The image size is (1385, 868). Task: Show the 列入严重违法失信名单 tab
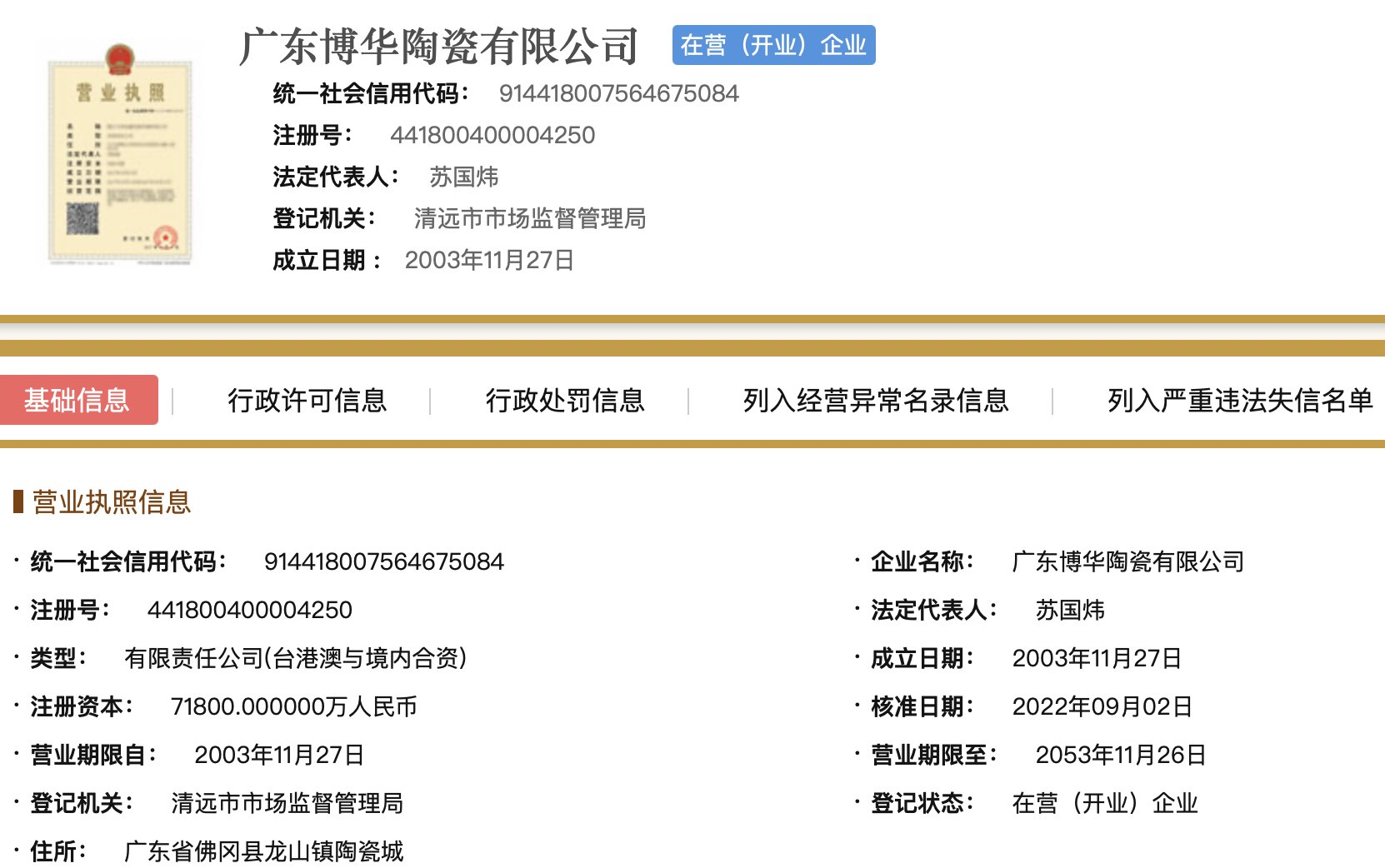tap(1239, 401)
